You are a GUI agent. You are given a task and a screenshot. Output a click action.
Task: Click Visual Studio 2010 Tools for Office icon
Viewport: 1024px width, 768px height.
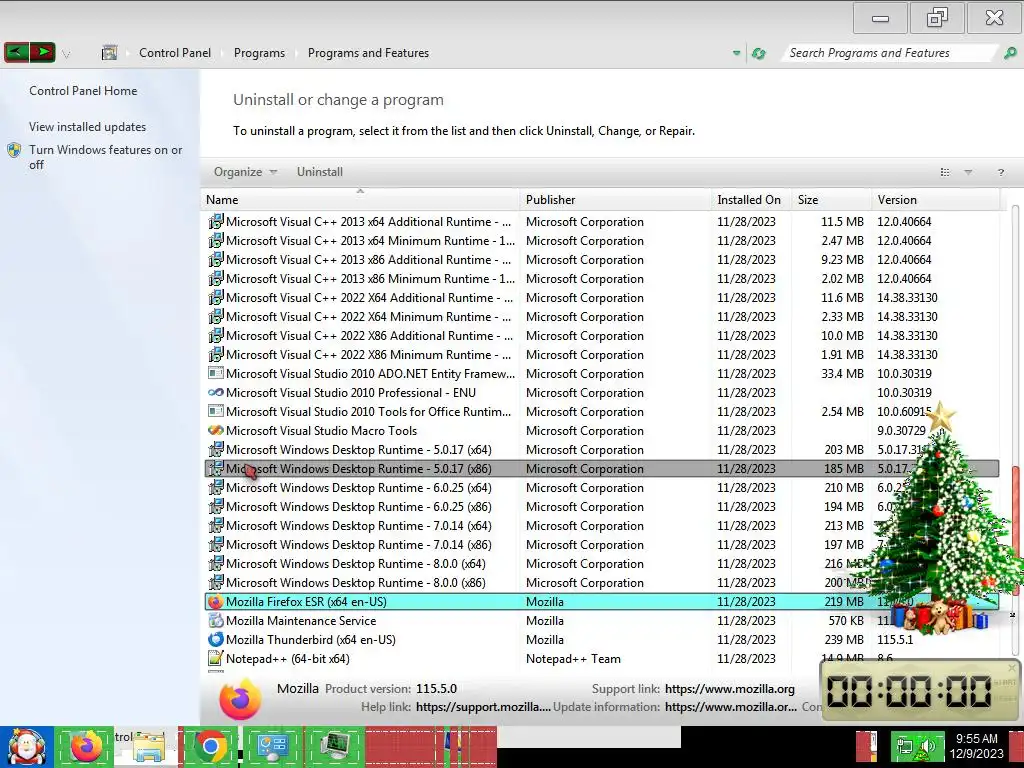[x=216, y=411]
